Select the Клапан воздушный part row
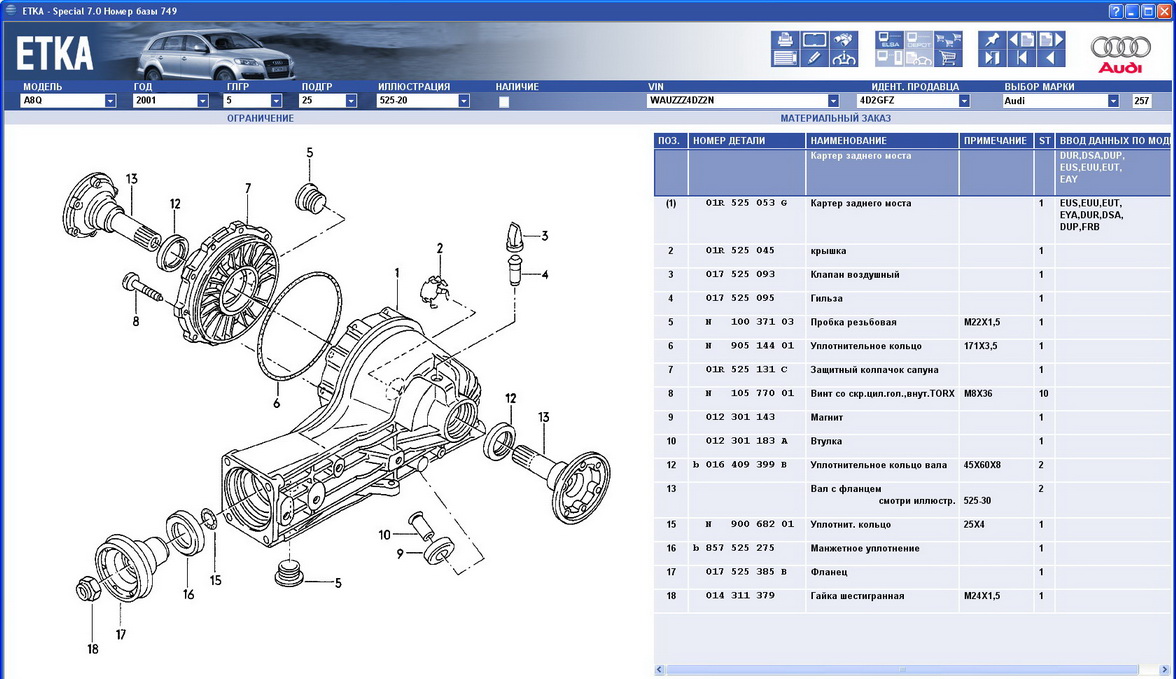 click(854, 275)
